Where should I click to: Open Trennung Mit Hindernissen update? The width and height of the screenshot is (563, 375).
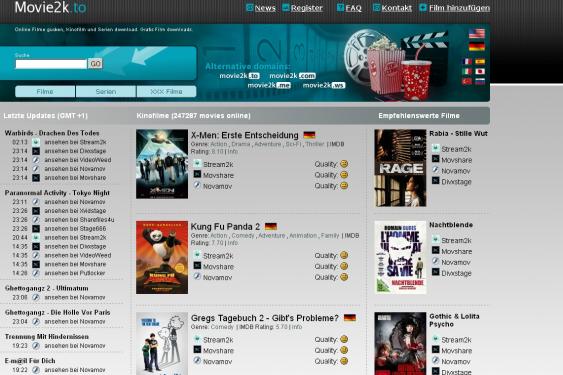pyautogui.click(x=47, y=337)
